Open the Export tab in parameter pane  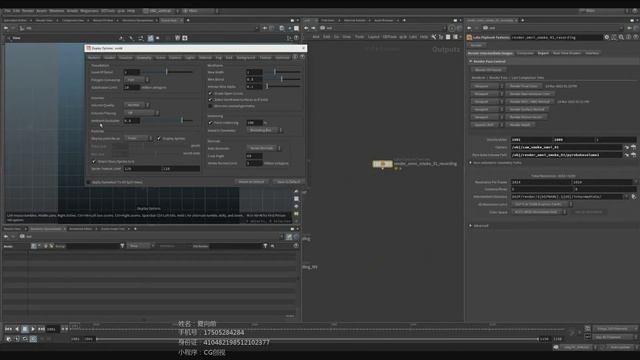[543, 53]
